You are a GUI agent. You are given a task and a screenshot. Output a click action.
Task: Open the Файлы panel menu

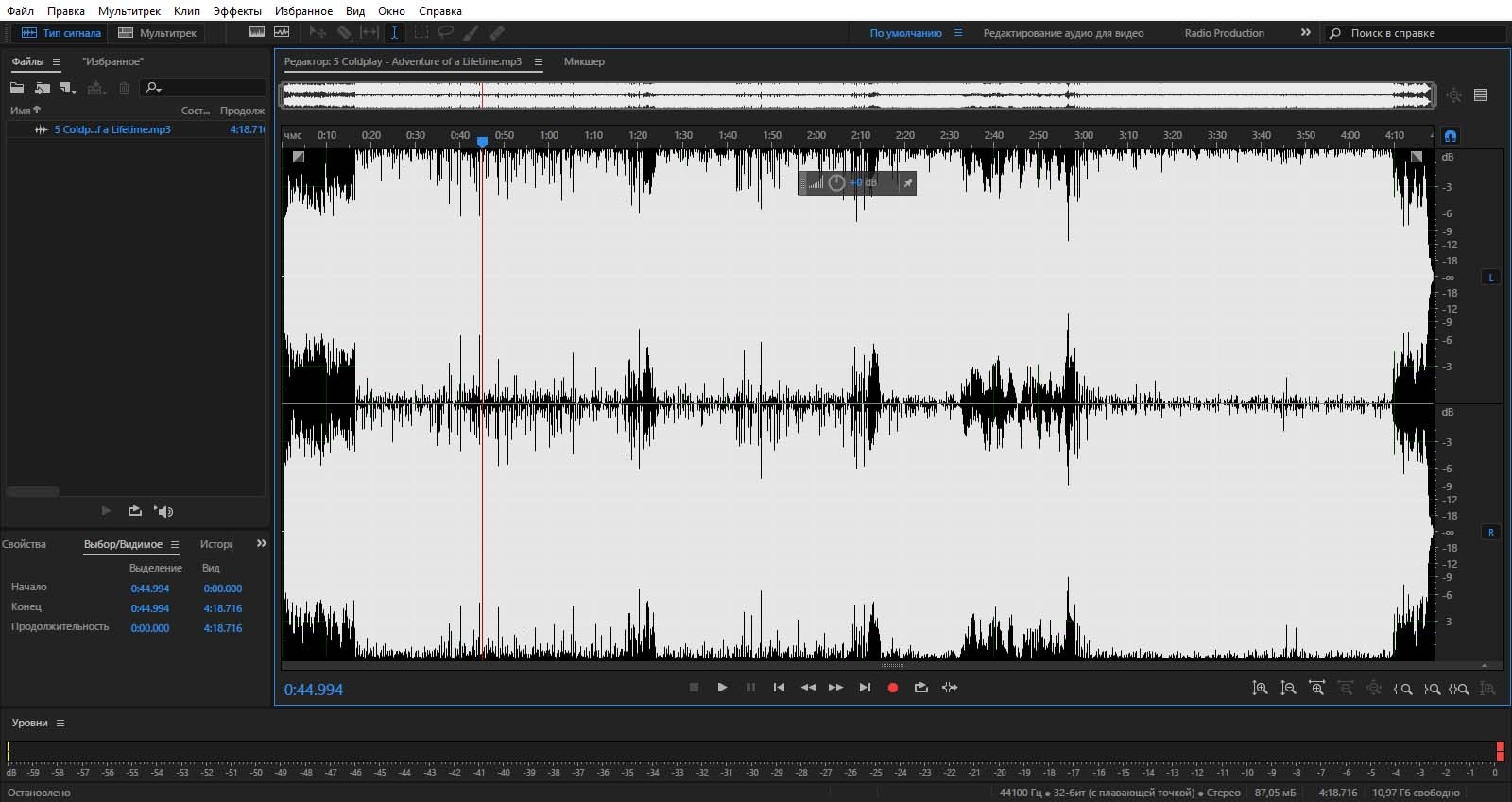57,61
